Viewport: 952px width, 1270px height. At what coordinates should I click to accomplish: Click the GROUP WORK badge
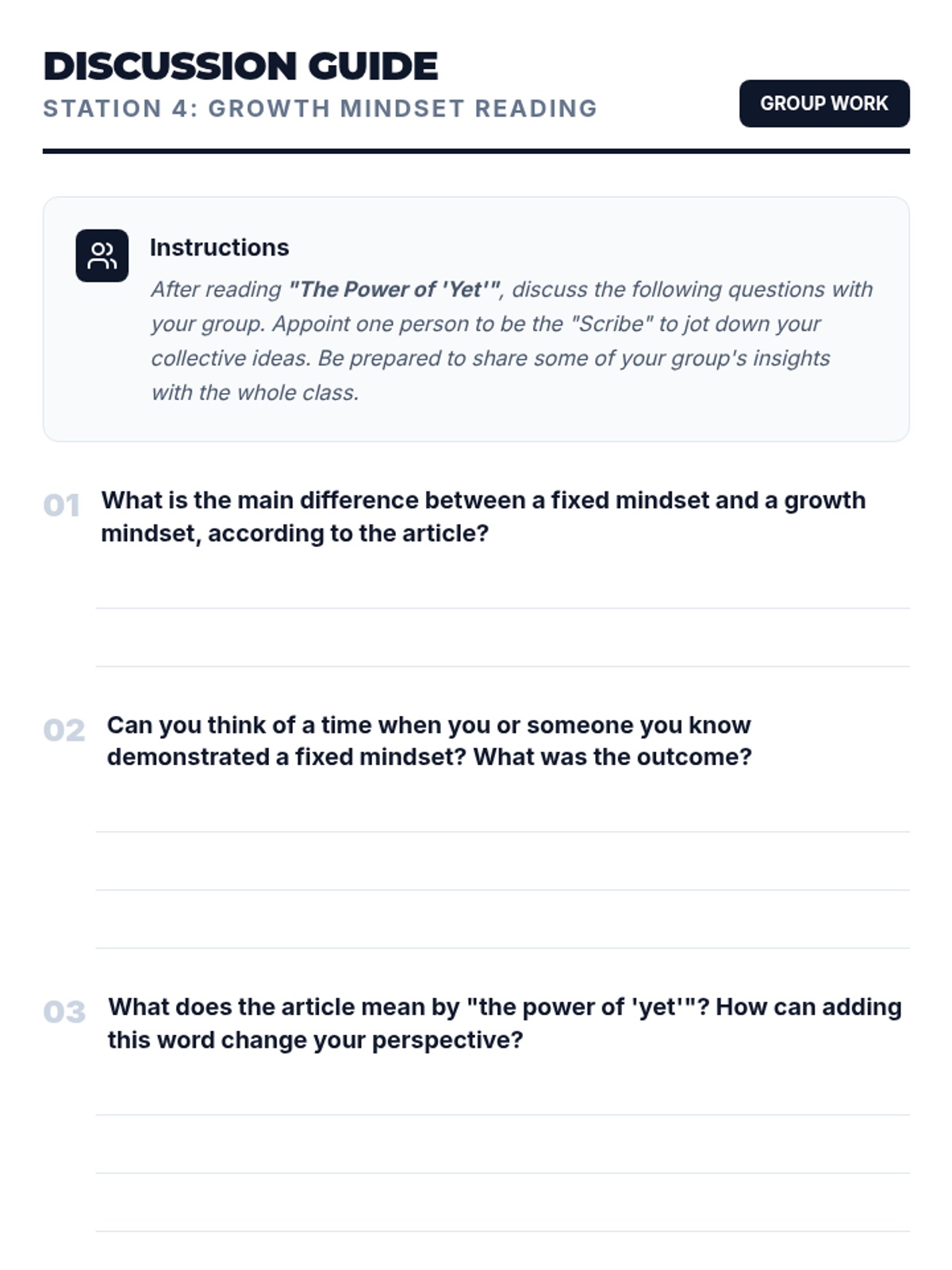pyautogui.click(x=824, y=103)
